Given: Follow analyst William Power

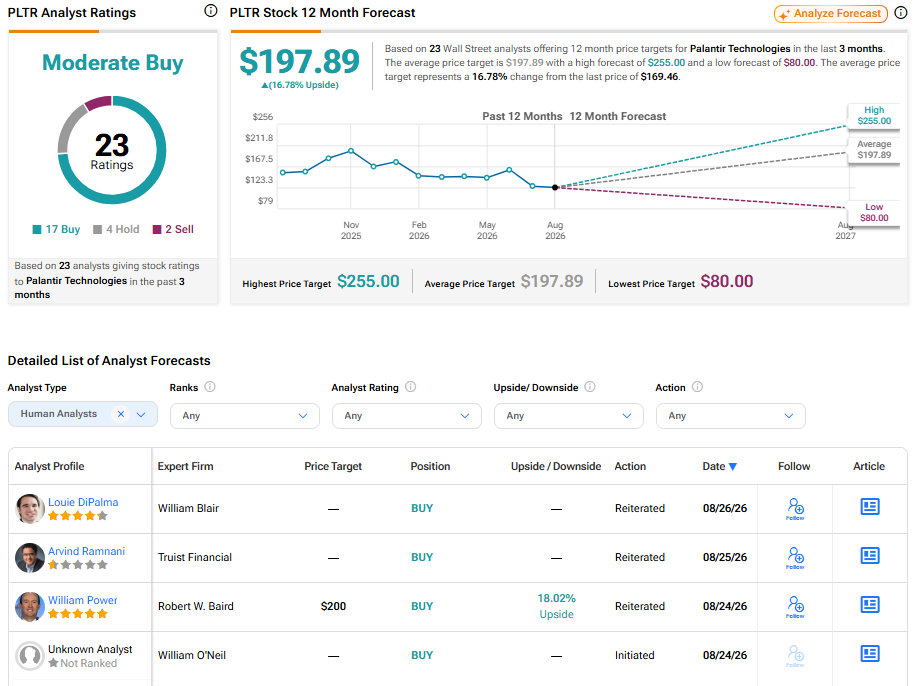Looking at the screenshot, I should coord(795,606).
